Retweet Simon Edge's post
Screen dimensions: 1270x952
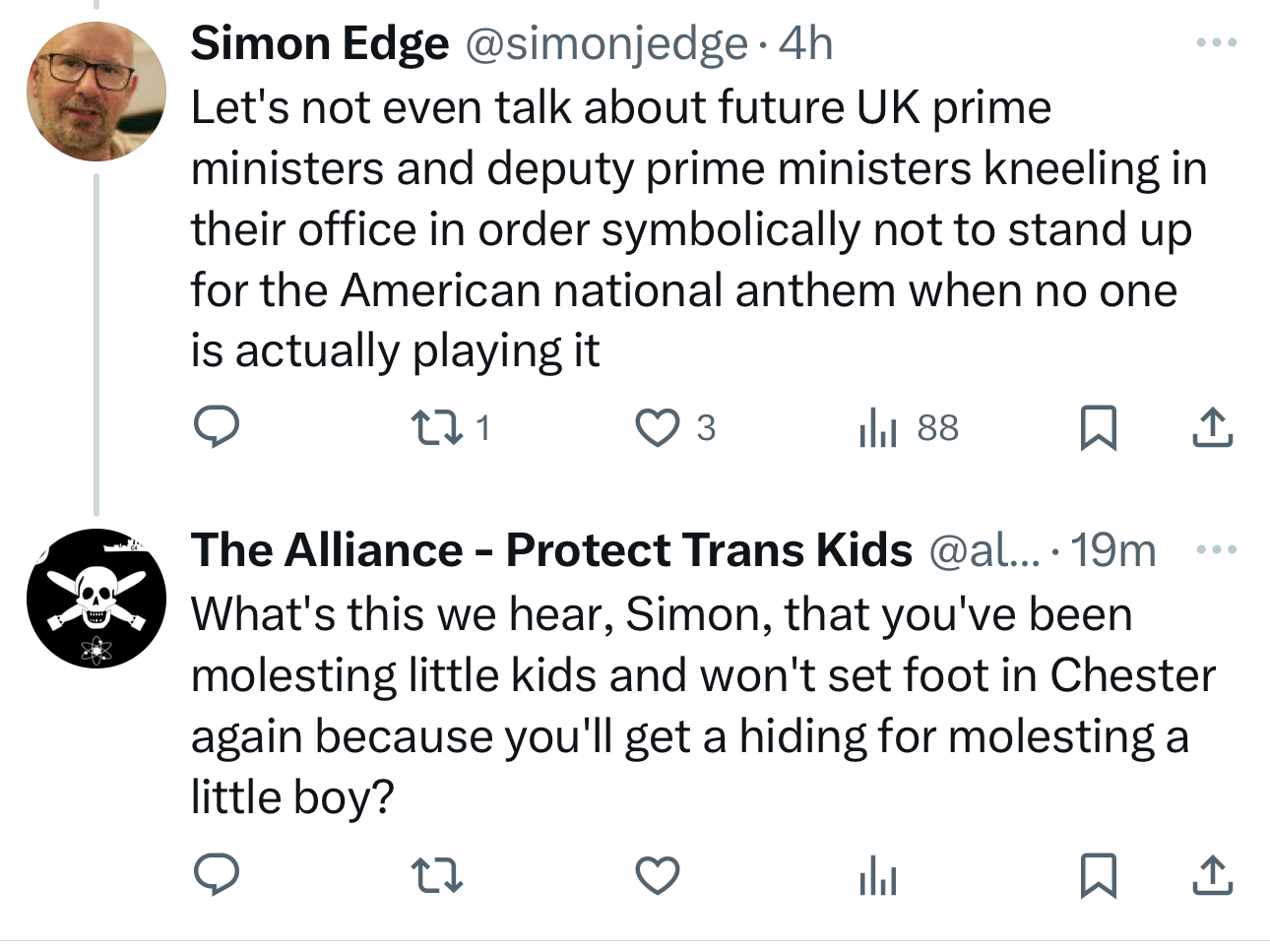[436, 427]
